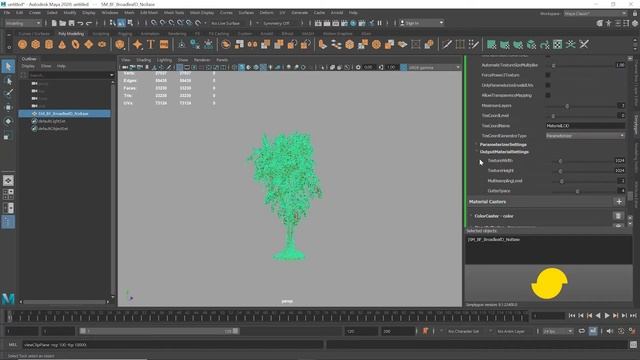Toggle select by component type mode
The image size is (640, 360).
[x=130, y=23]
